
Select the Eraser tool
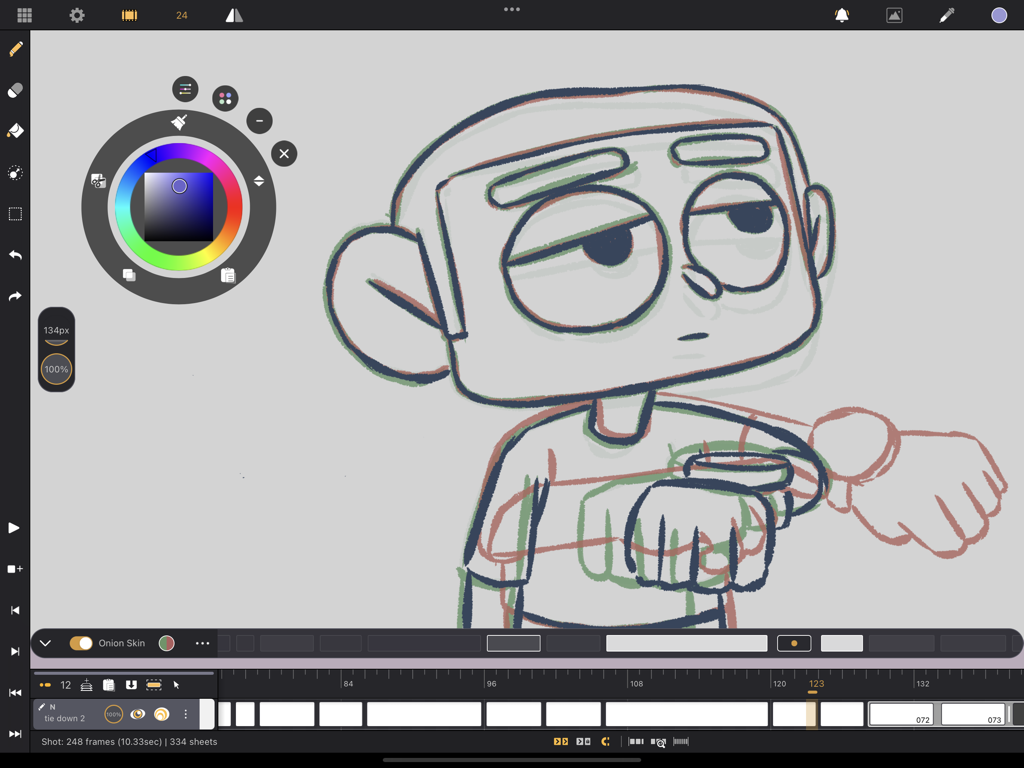pyautogui.click(x=15, y=90)
